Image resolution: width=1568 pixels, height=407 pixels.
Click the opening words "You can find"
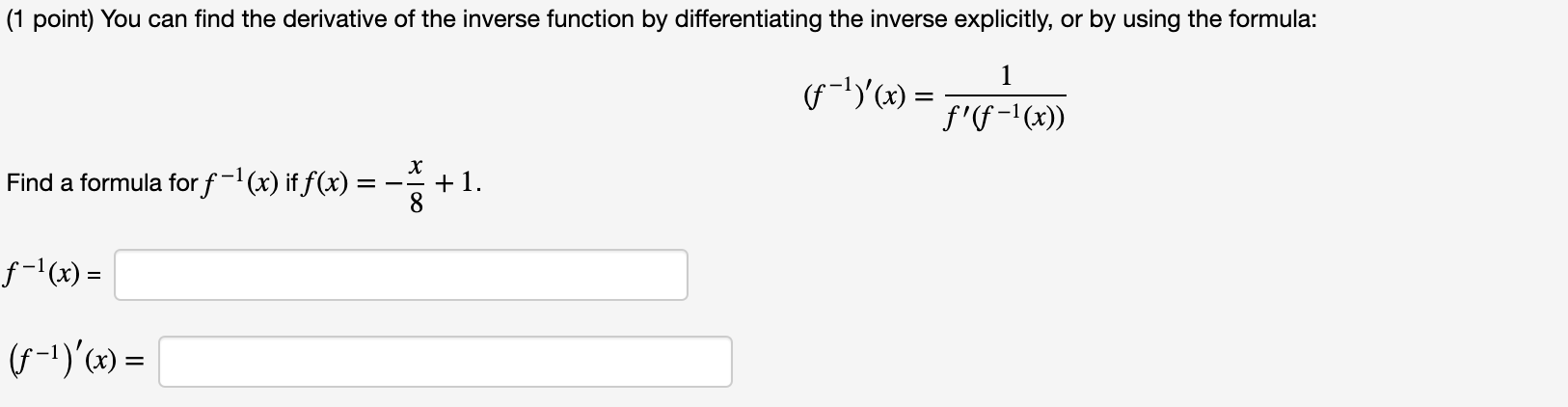pos(152,20)
